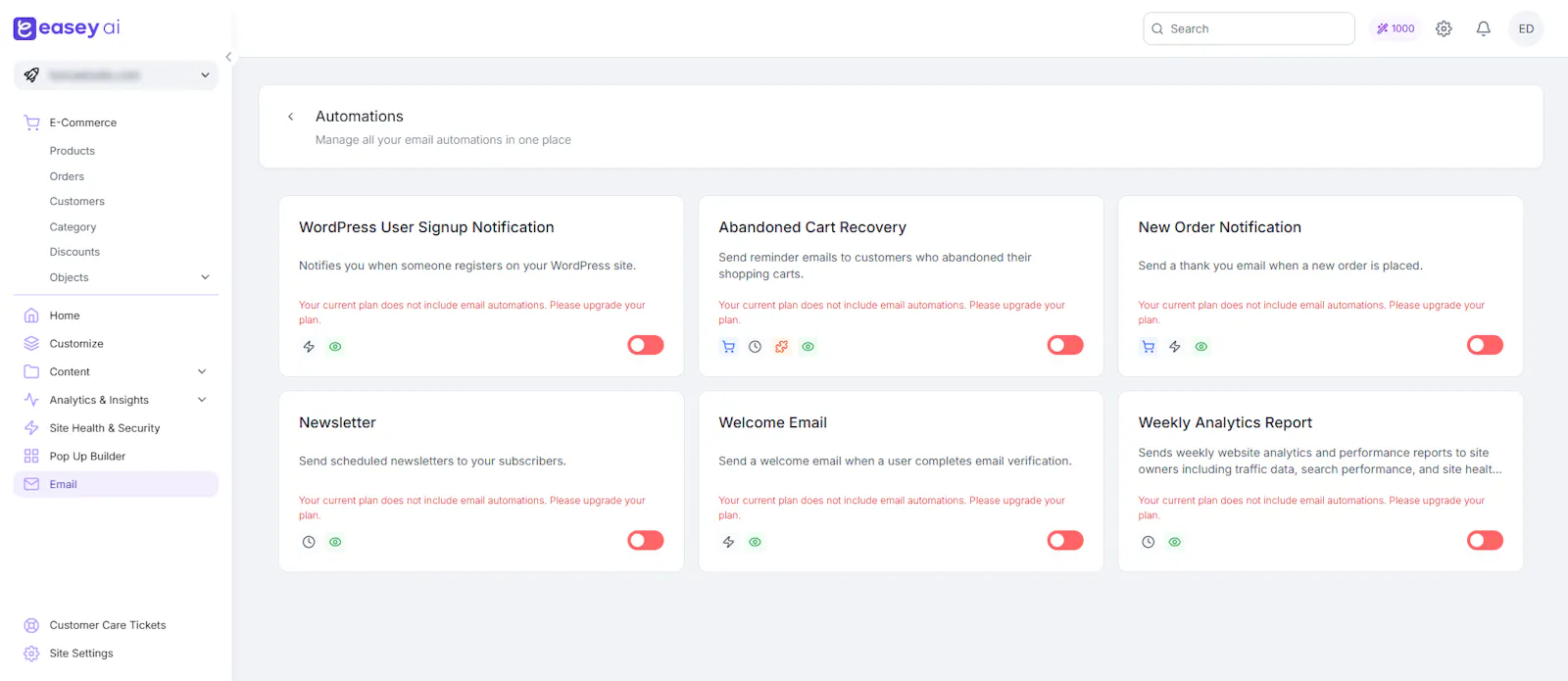This screenshot has height=681, width=1568.
Task: Open settings gear icon in top bar
Action: click(1444, 28)
